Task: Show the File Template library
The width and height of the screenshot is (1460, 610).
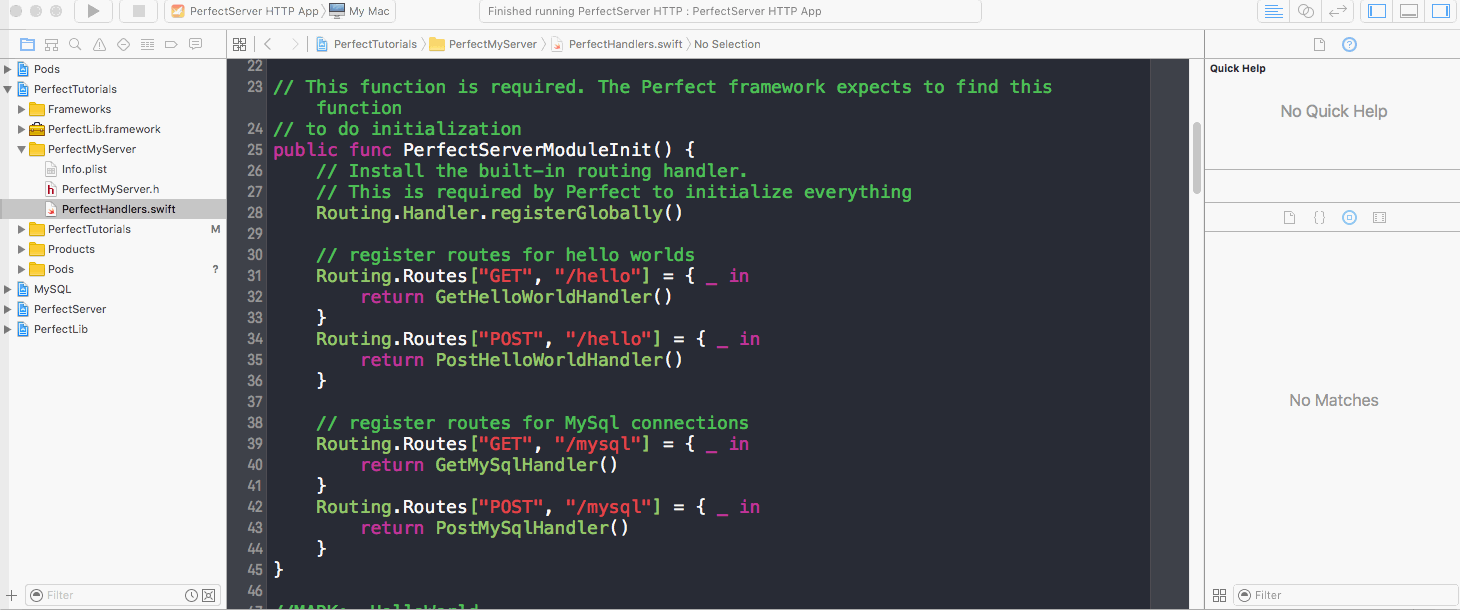Action: click(x=1289, y=217)
